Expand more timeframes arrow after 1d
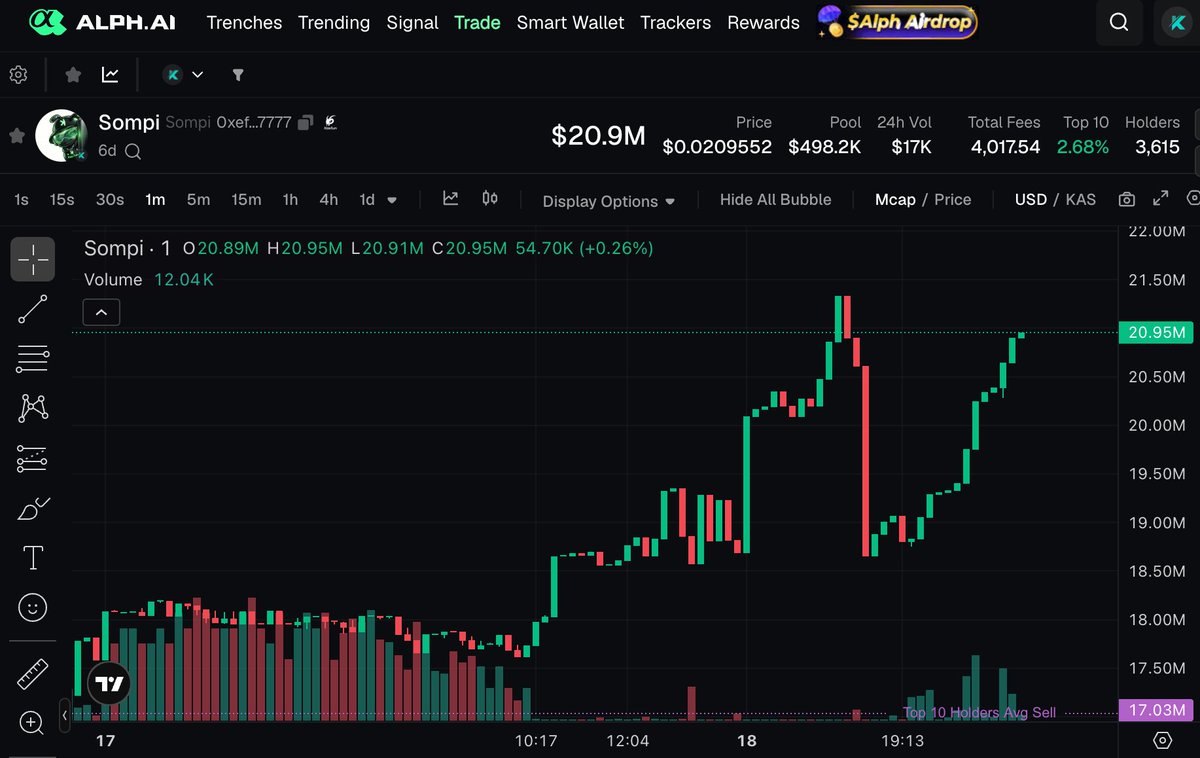This screenshot has height=758, width=1200. (x=392, y=200)
